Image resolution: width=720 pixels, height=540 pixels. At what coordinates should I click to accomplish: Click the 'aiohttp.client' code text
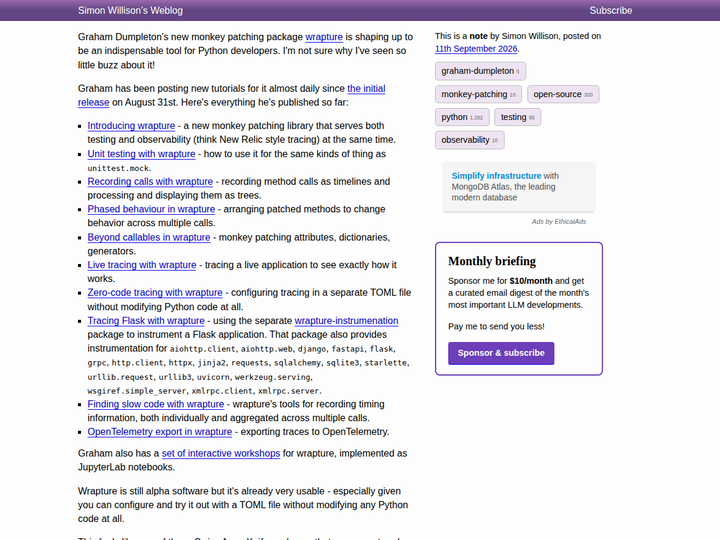(203, 349)
